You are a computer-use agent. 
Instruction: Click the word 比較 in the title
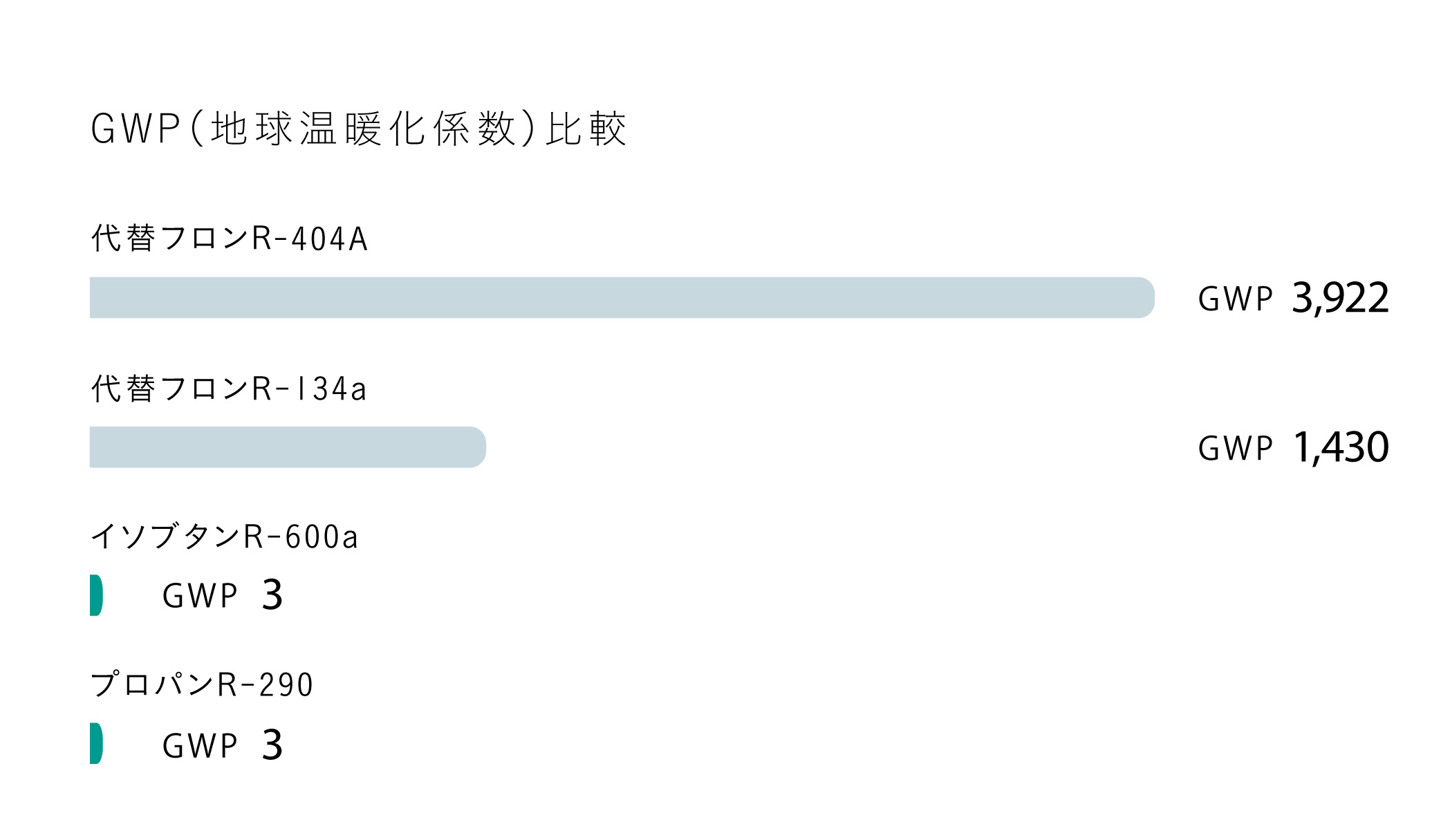tap(586, 129)
